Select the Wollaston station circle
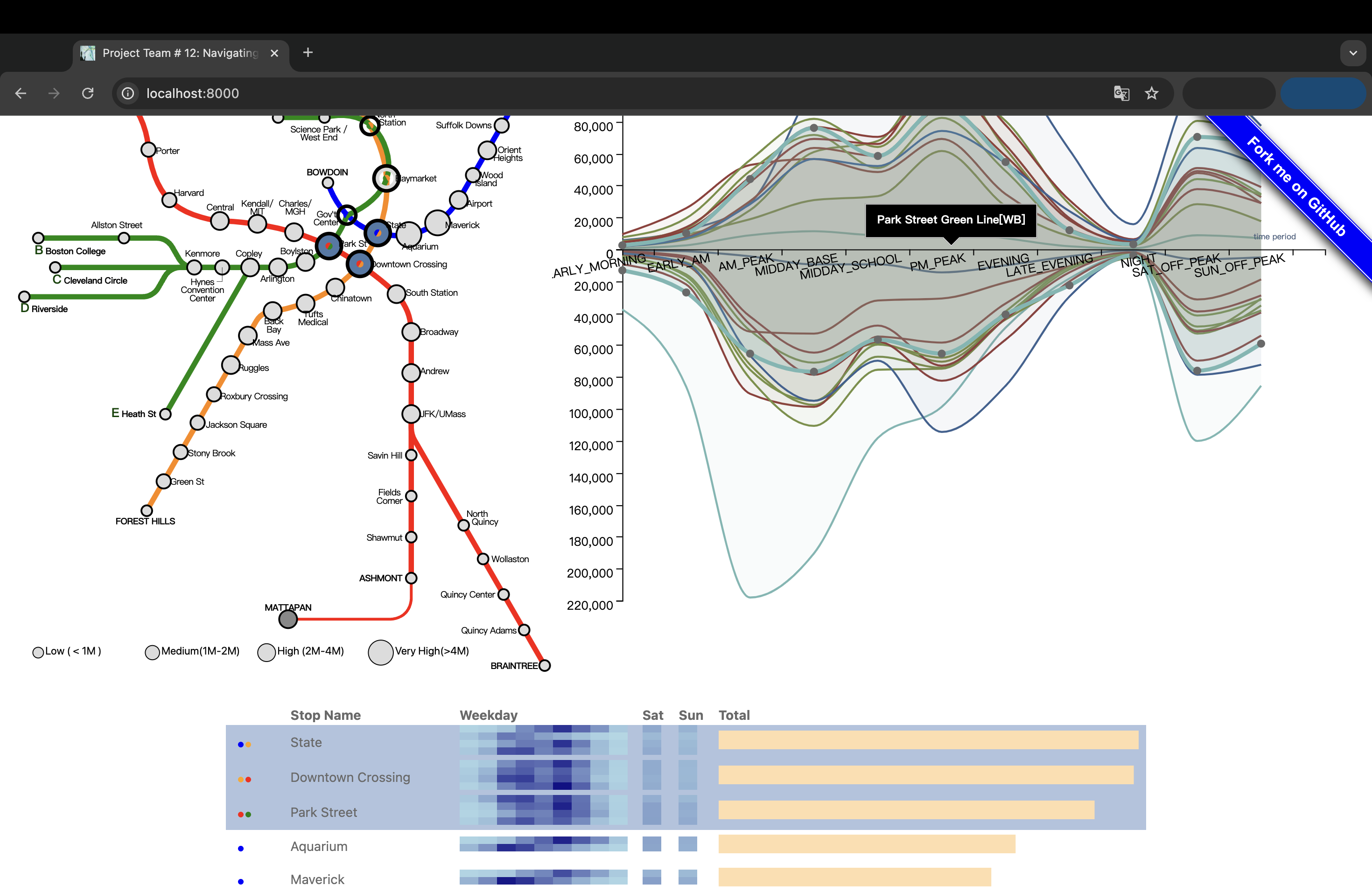 point(483,559)
